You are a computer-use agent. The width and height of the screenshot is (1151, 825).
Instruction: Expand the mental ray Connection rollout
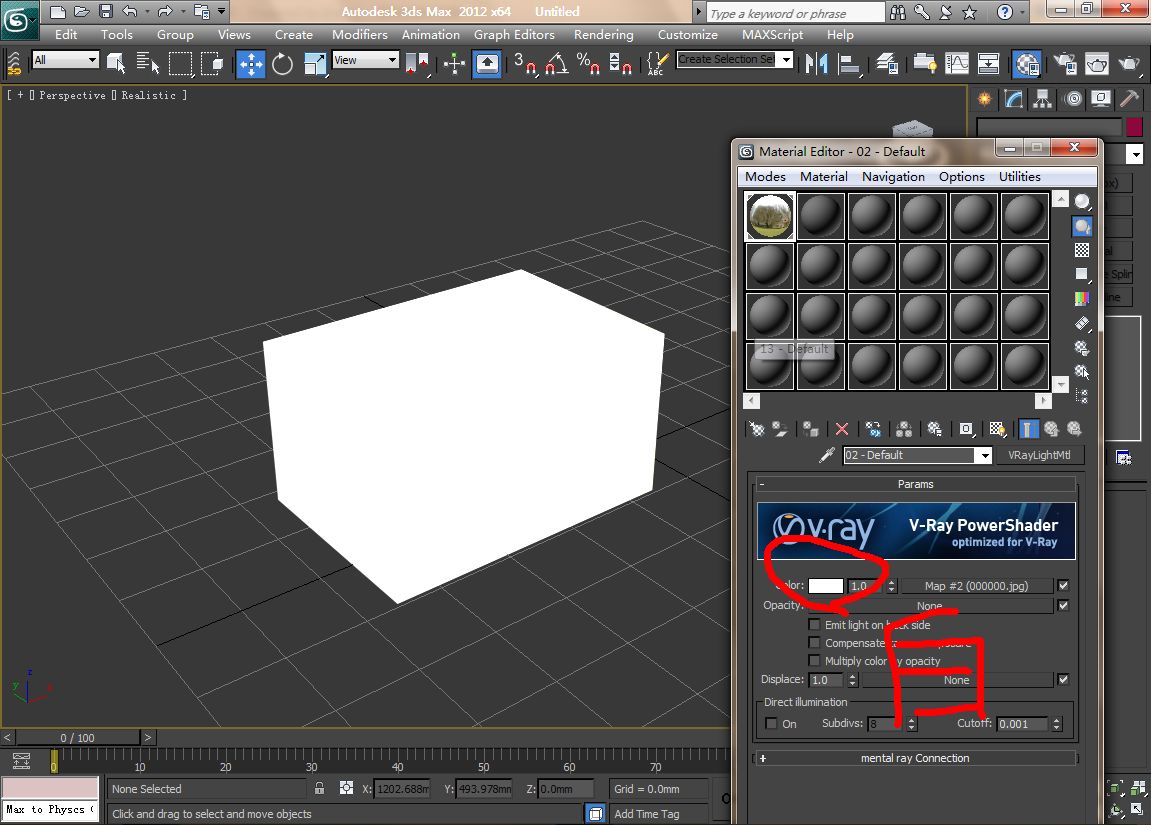click(x=915, y=758)
